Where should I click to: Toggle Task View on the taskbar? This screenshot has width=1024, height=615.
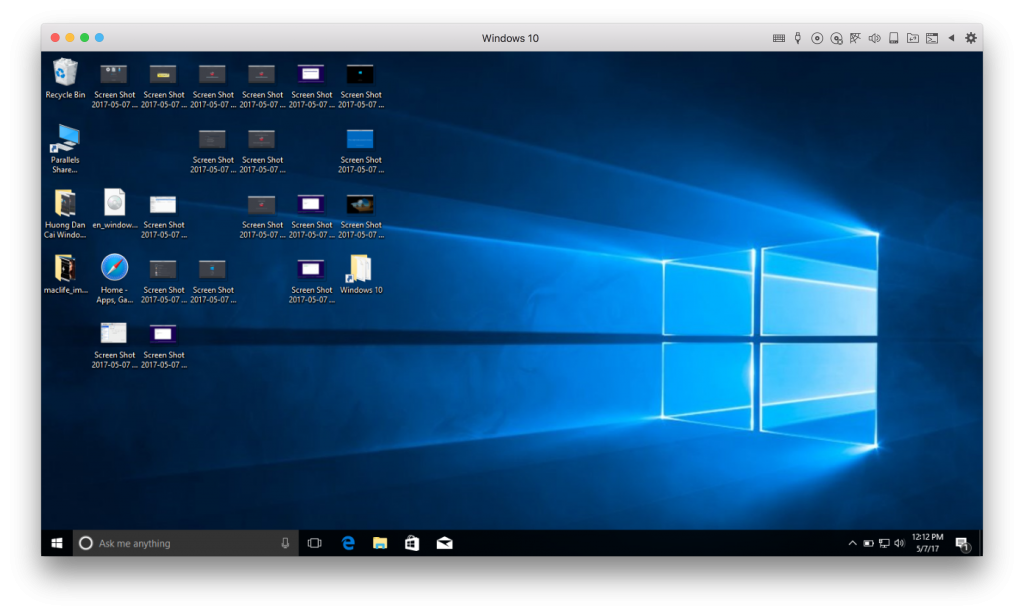point(315,542)
